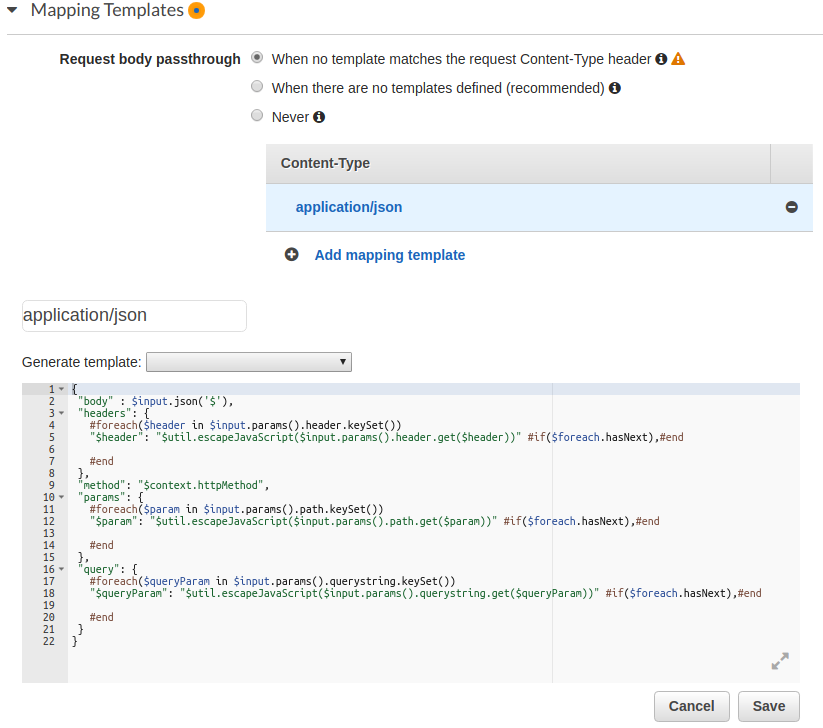The width and height of the screenshot is (823, 728).
Task: Select 'When no template matches' radio option
Action: pos(258,58)
